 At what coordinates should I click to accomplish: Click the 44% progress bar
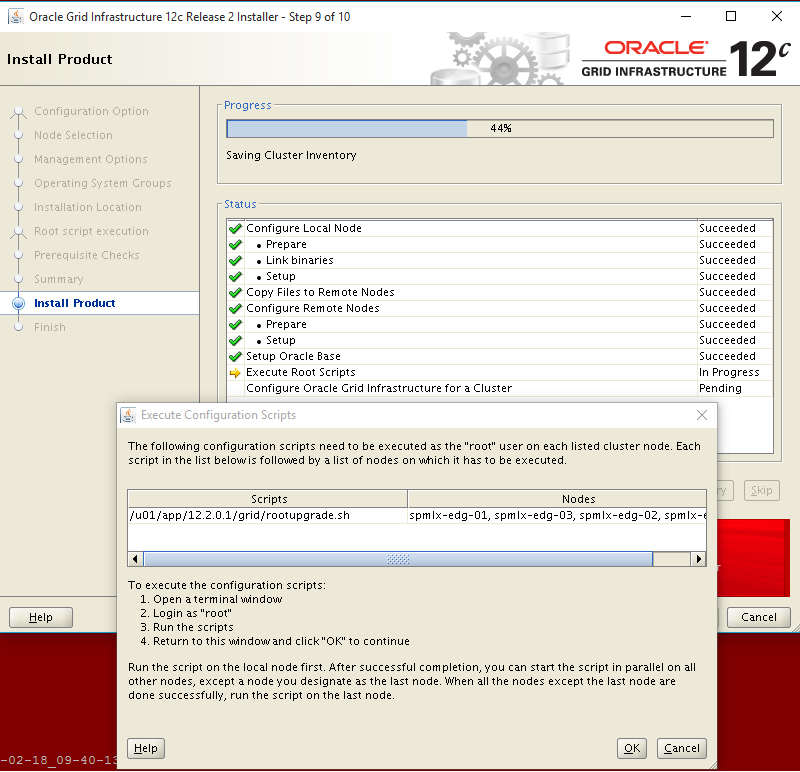(x=500, y=128)
